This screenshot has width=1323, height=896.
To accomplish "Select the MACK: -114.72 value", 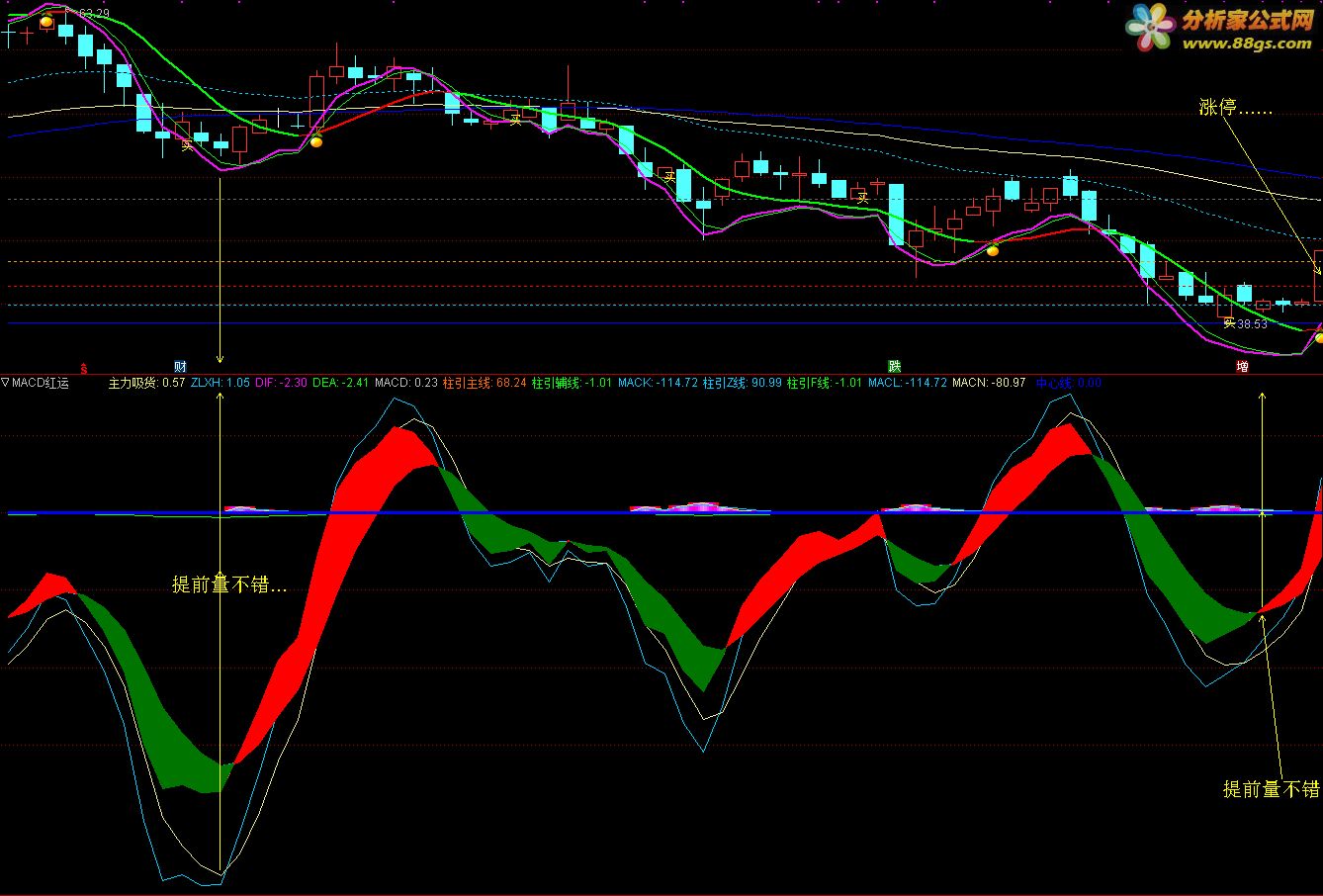I will [658, 383].
